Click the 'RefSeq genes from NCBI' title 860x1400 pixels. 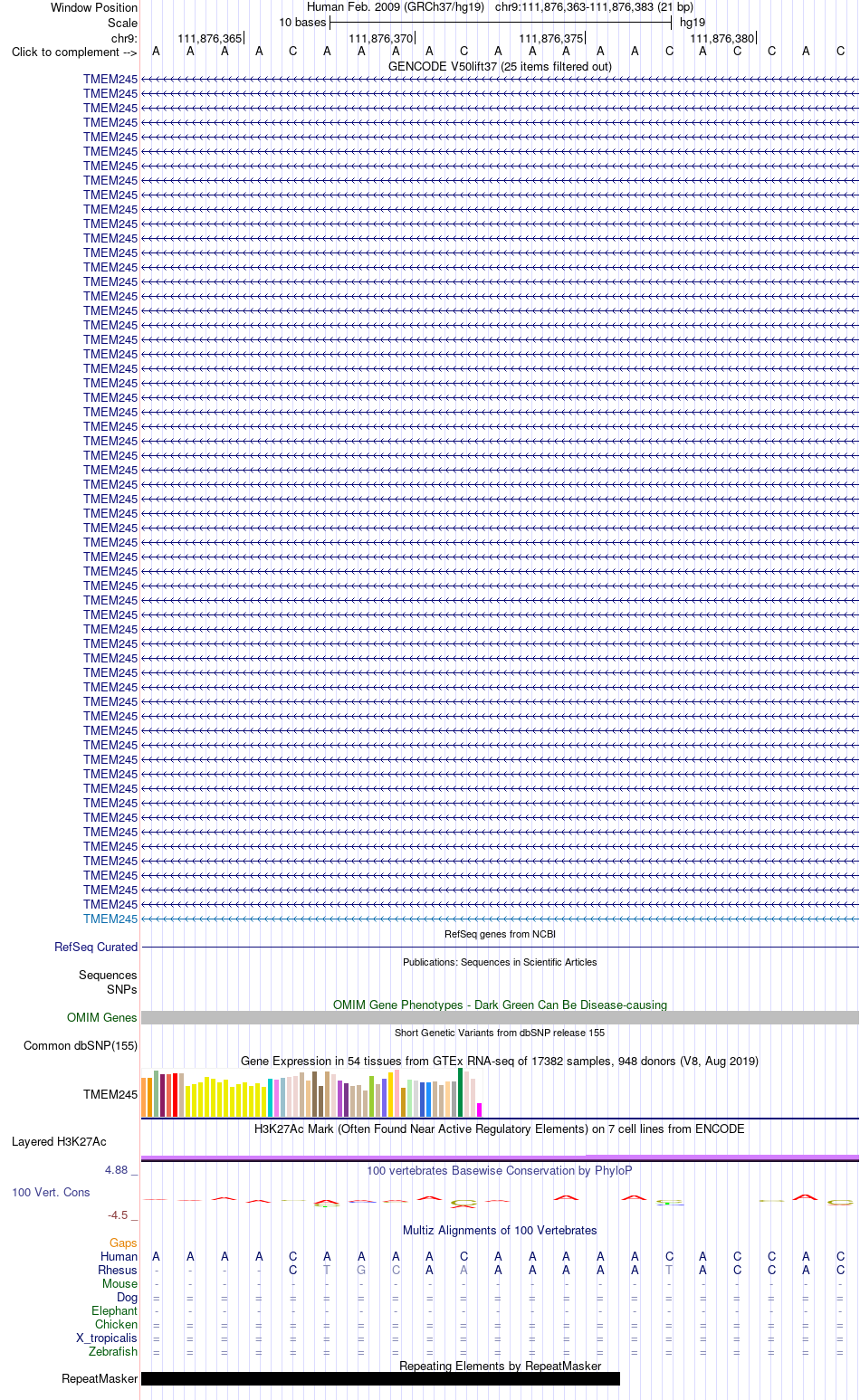500,934
